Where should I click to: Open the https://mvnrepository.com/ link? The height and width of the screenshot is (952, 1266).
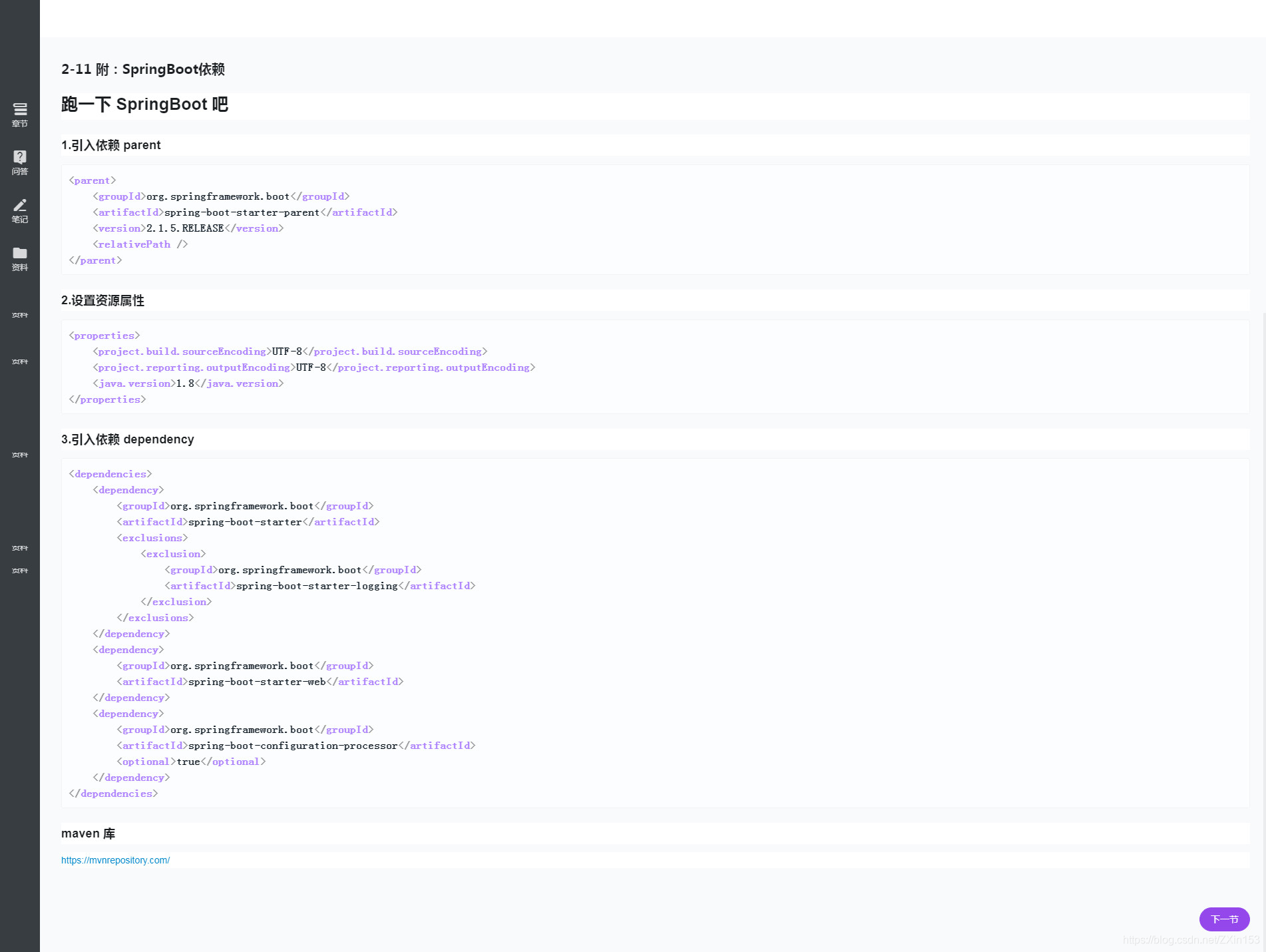click(x=115, y=860)
